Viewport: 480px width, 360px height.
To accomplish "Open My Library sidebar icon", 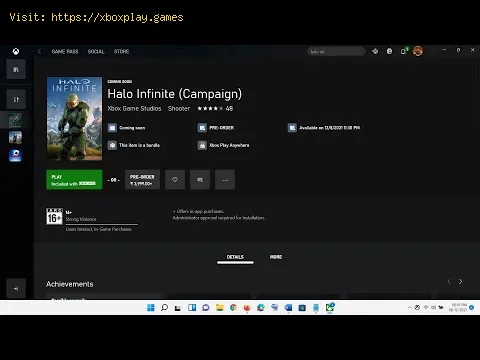I will 16,69.
